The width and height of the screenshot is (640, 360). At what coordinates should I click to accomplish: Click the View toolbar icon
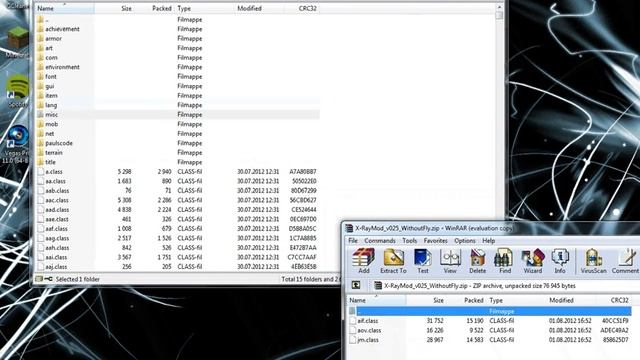tap(450, 261)
